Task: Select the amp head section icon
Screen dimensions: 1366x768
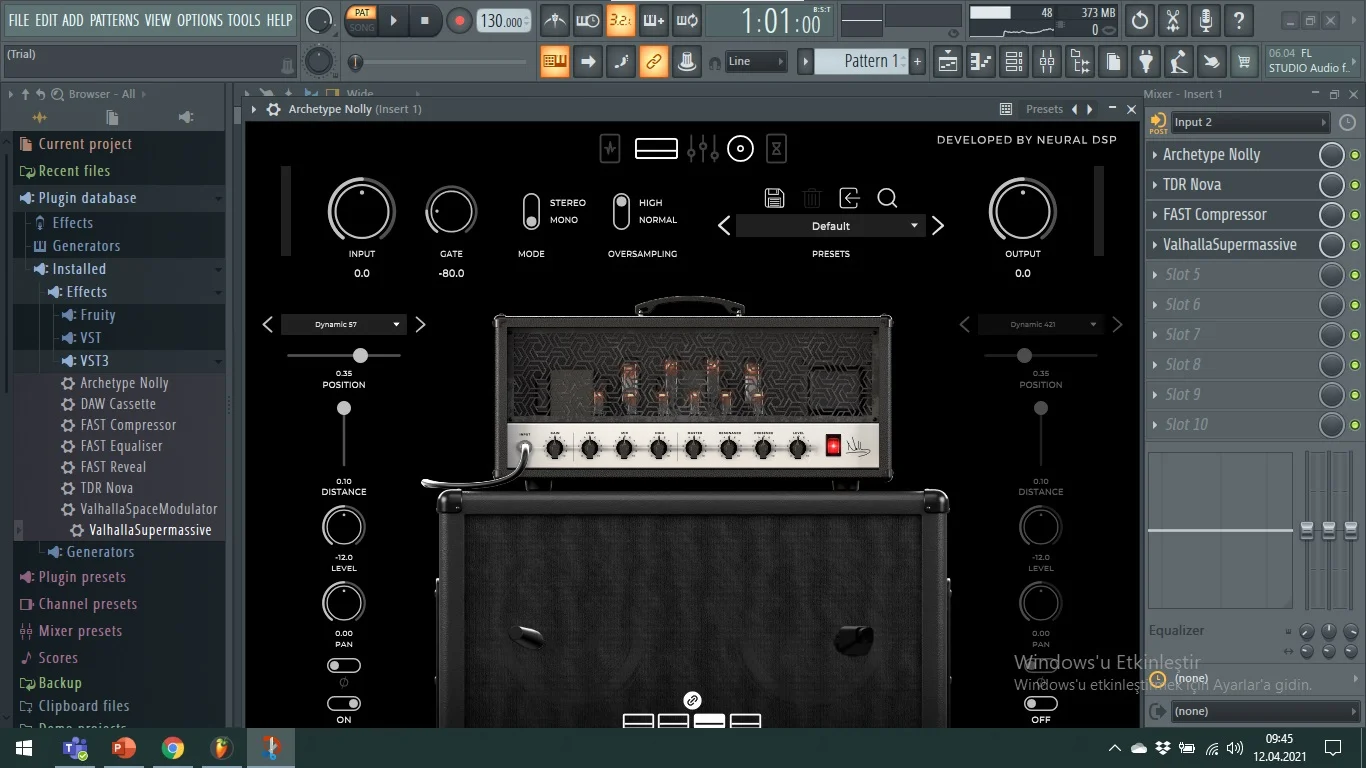Action: click(x=656, y=149)
